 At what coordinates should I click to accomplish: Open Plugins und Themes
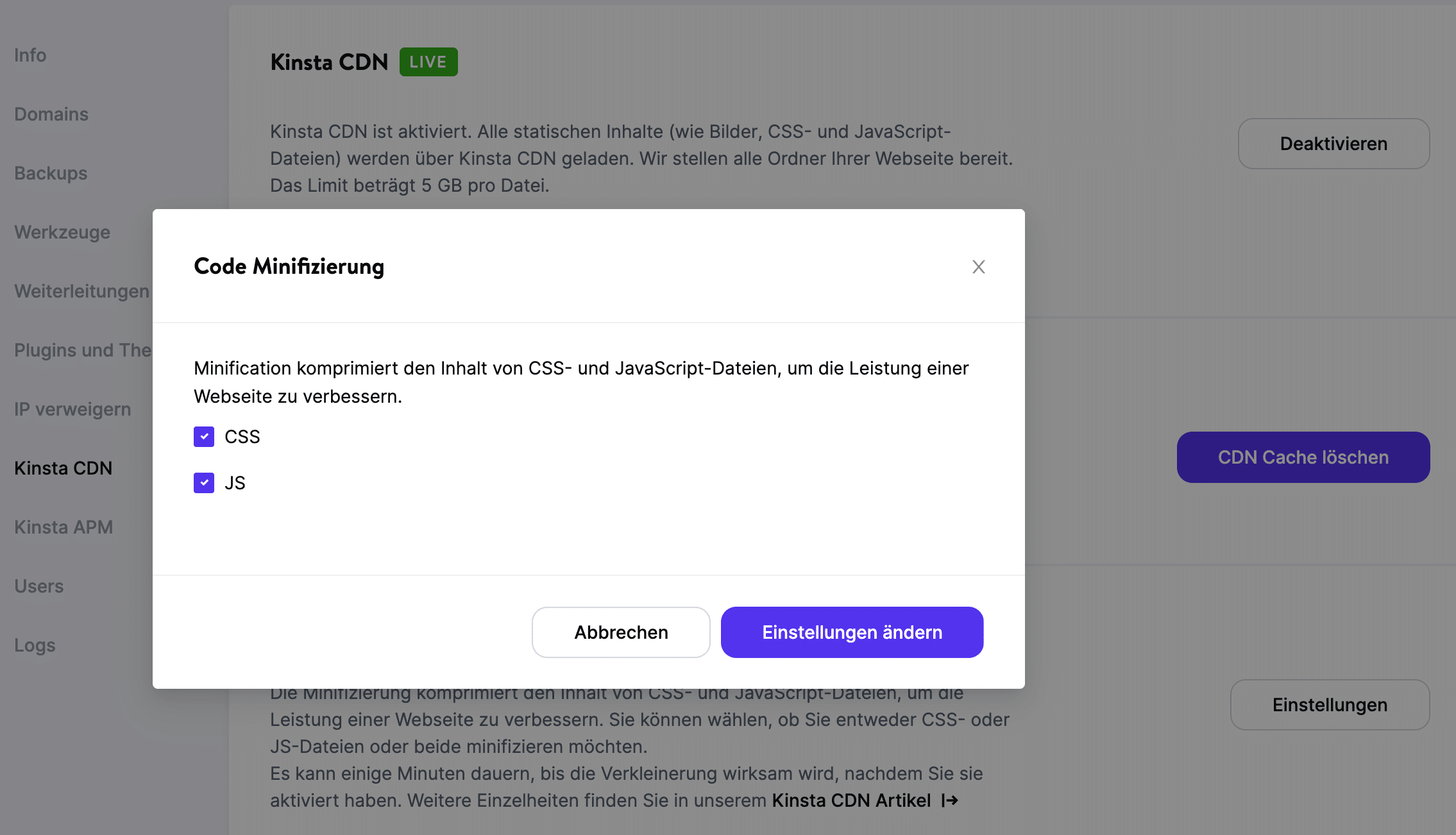click(x=82, y=350)
